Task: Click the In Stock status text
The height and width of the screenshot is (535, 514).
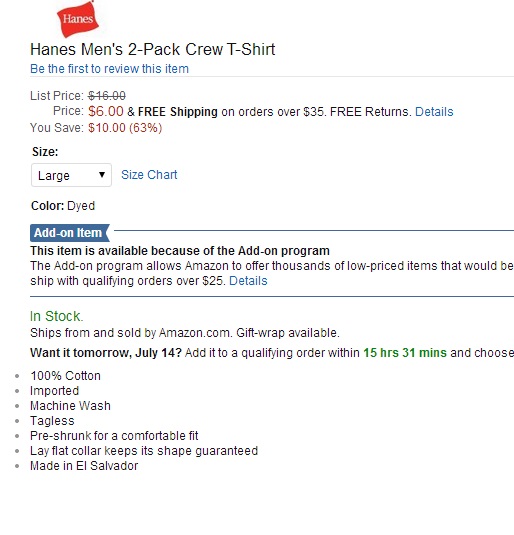Action: 57,316
